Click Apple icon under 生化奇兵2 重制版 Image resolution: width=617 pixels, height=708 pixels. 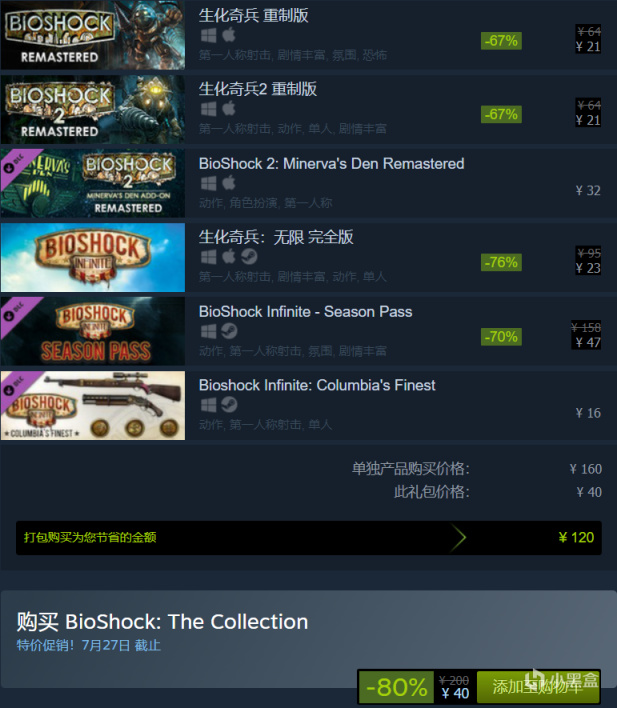tap(229, 108)
